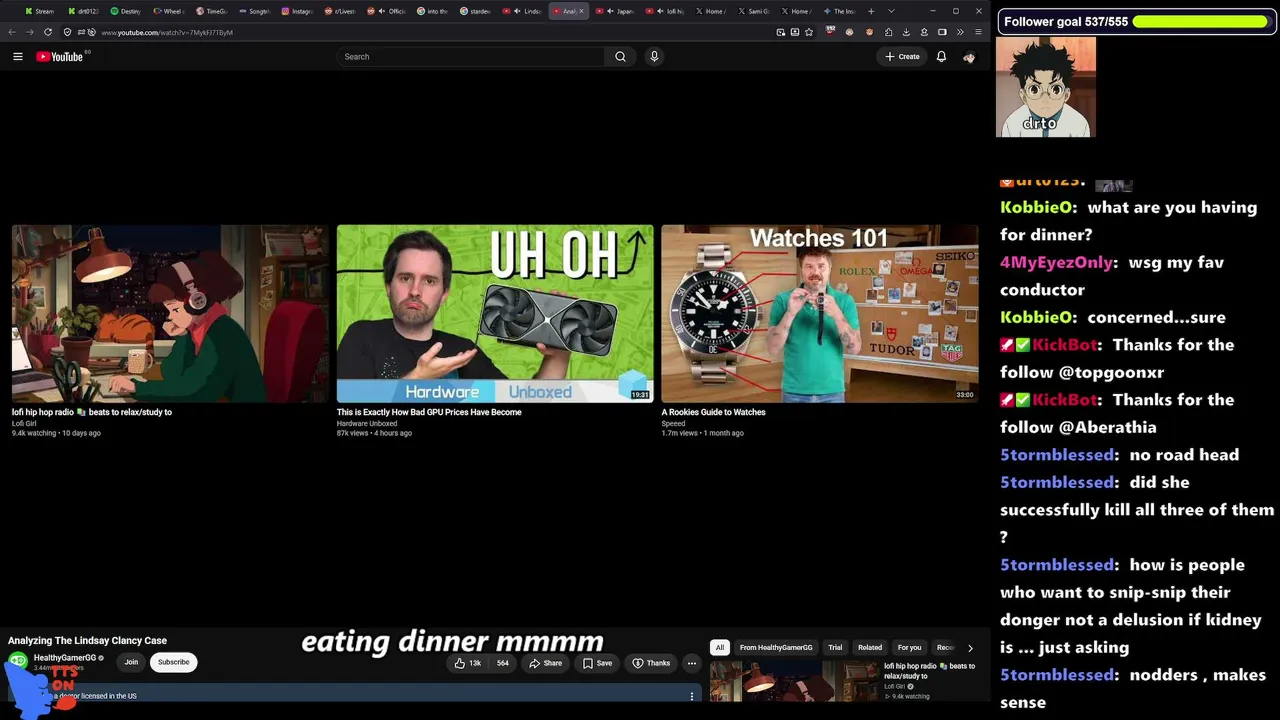
Task: Select the For you filter chip
Action: click(909, 648)
